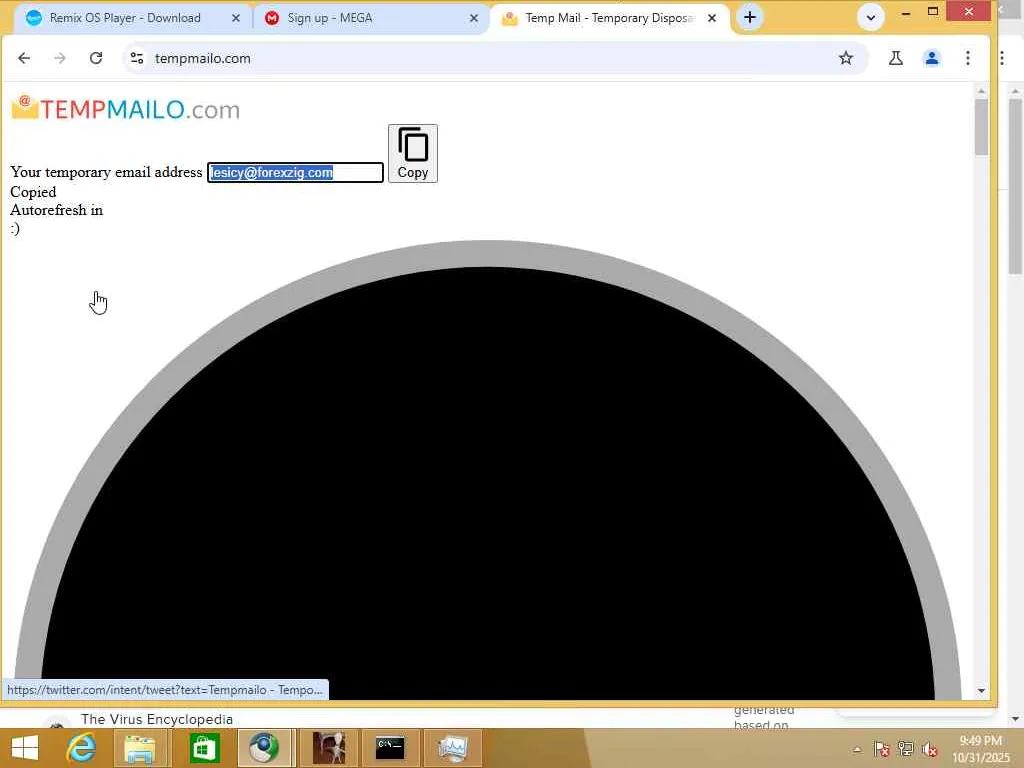
Task: Select the Temp Mail tab
Action: [610, 18]
